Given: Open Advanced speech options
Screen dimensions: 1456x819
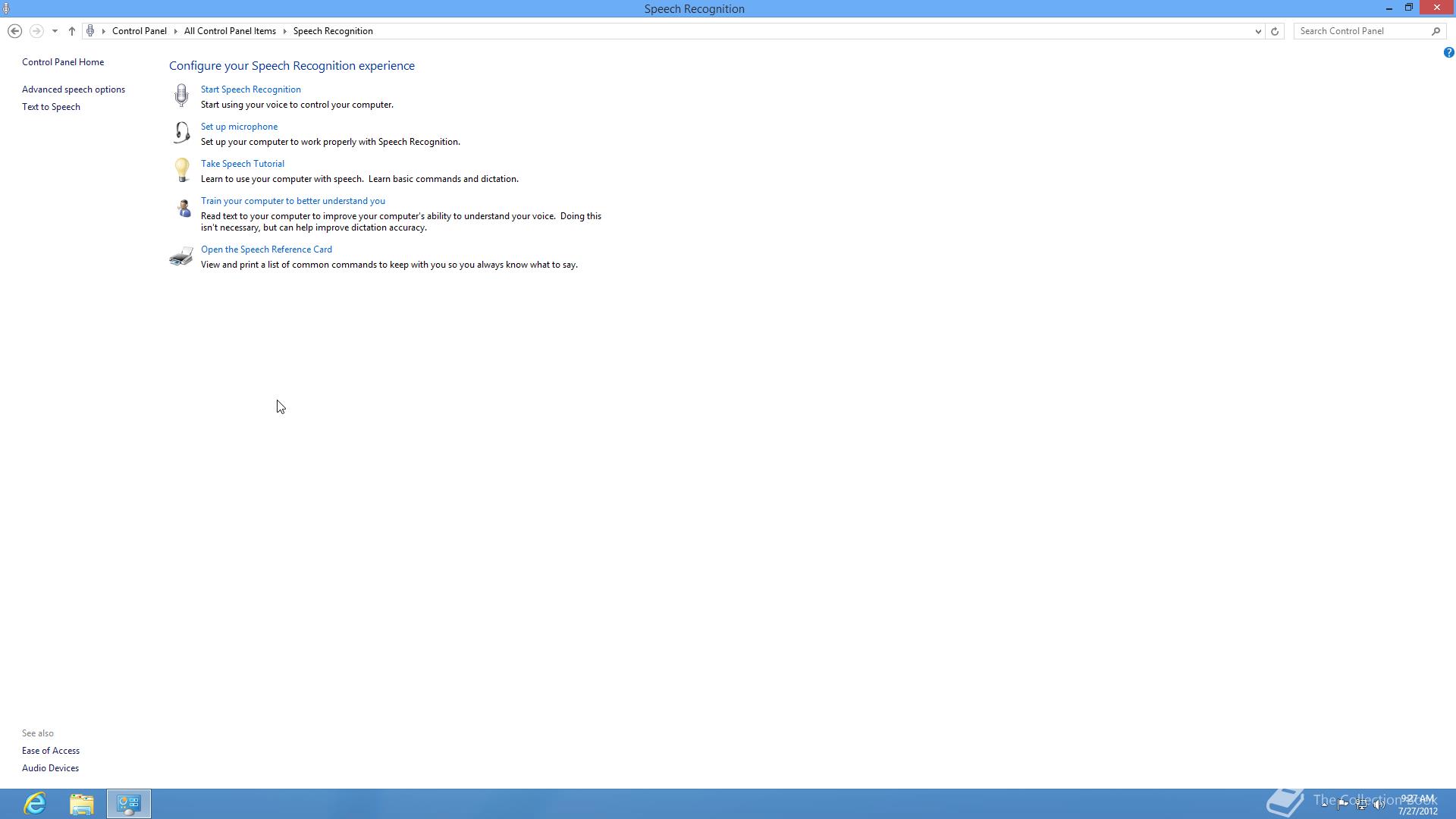Looking at the screenshot, I should [x=74, y=89].
